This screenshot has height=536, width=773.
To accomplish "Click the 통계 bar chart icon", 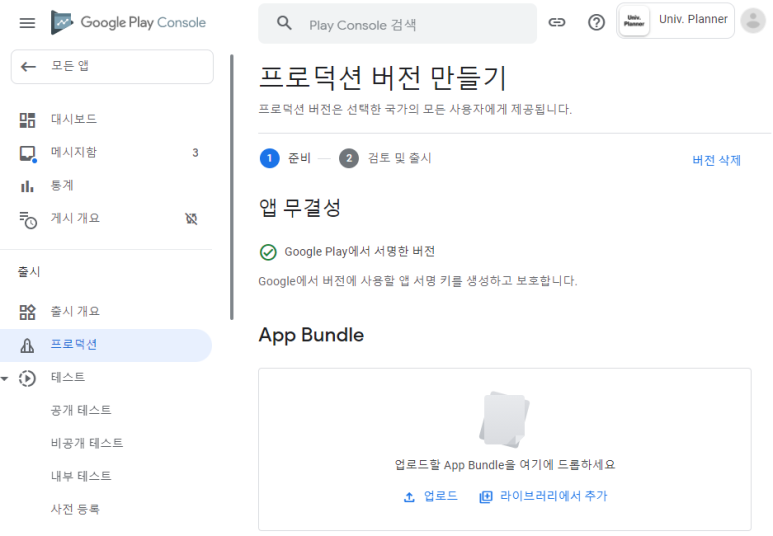I will (x=27, y=186).
